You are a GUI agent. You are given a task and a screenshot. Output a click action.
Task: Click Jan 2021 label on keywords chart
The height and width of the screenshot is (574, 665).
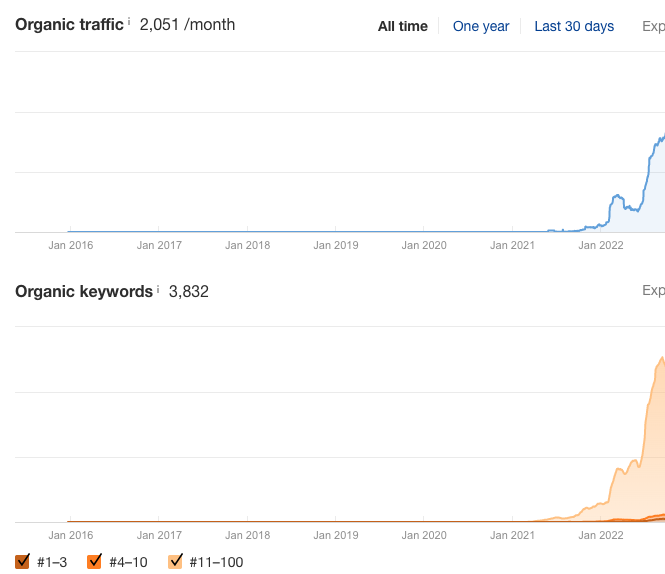click(512, 535)
